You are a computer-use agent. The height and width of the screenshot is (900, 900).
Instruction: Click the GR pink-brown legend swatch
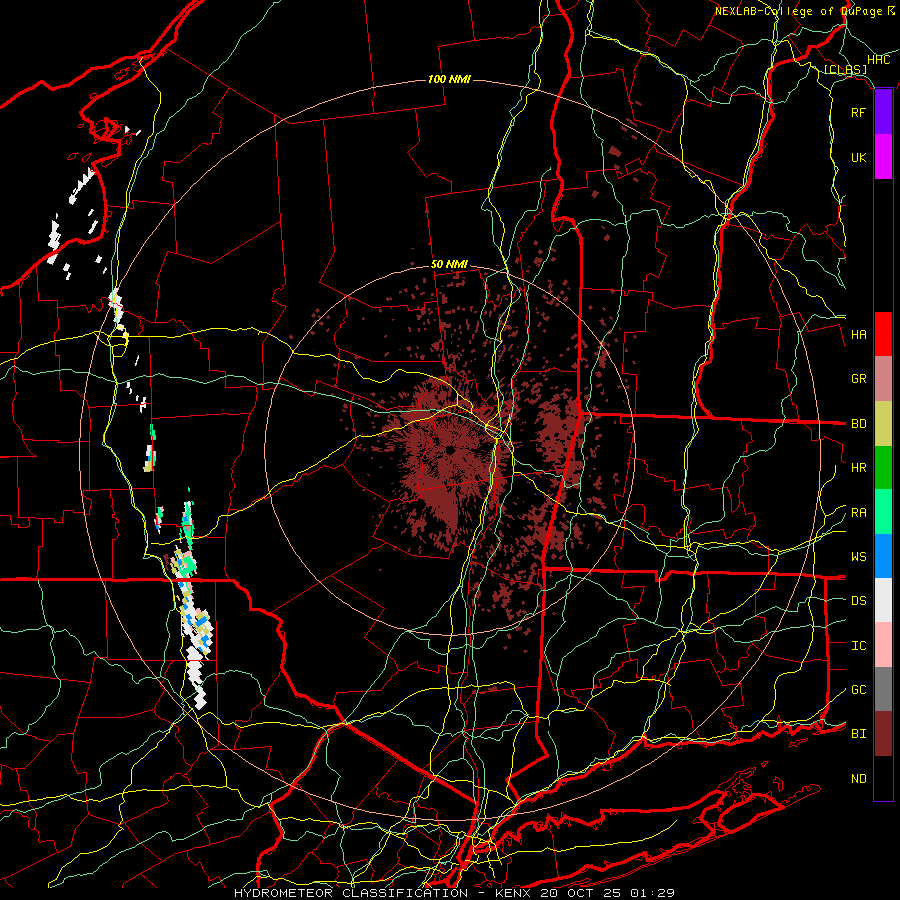click(883, 379)
